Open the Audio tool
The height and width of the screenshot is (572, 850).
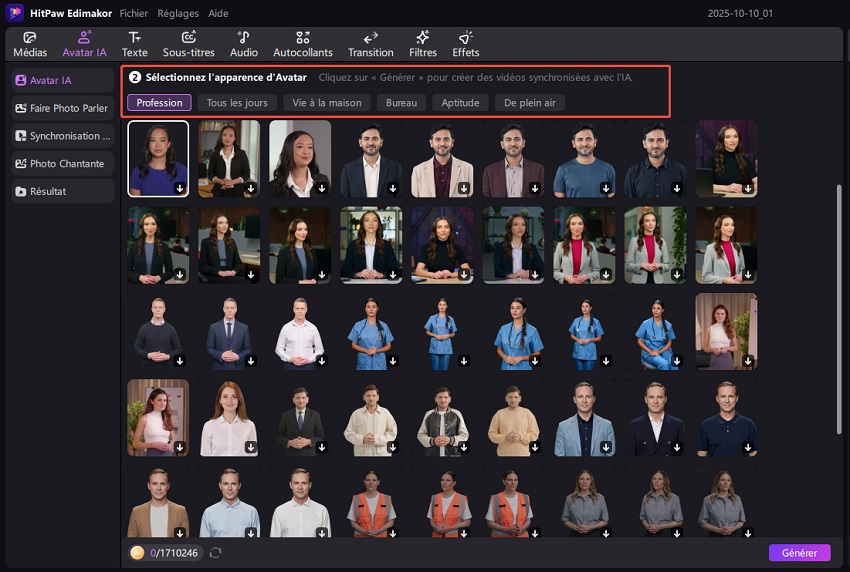click(x=243, y=43)
